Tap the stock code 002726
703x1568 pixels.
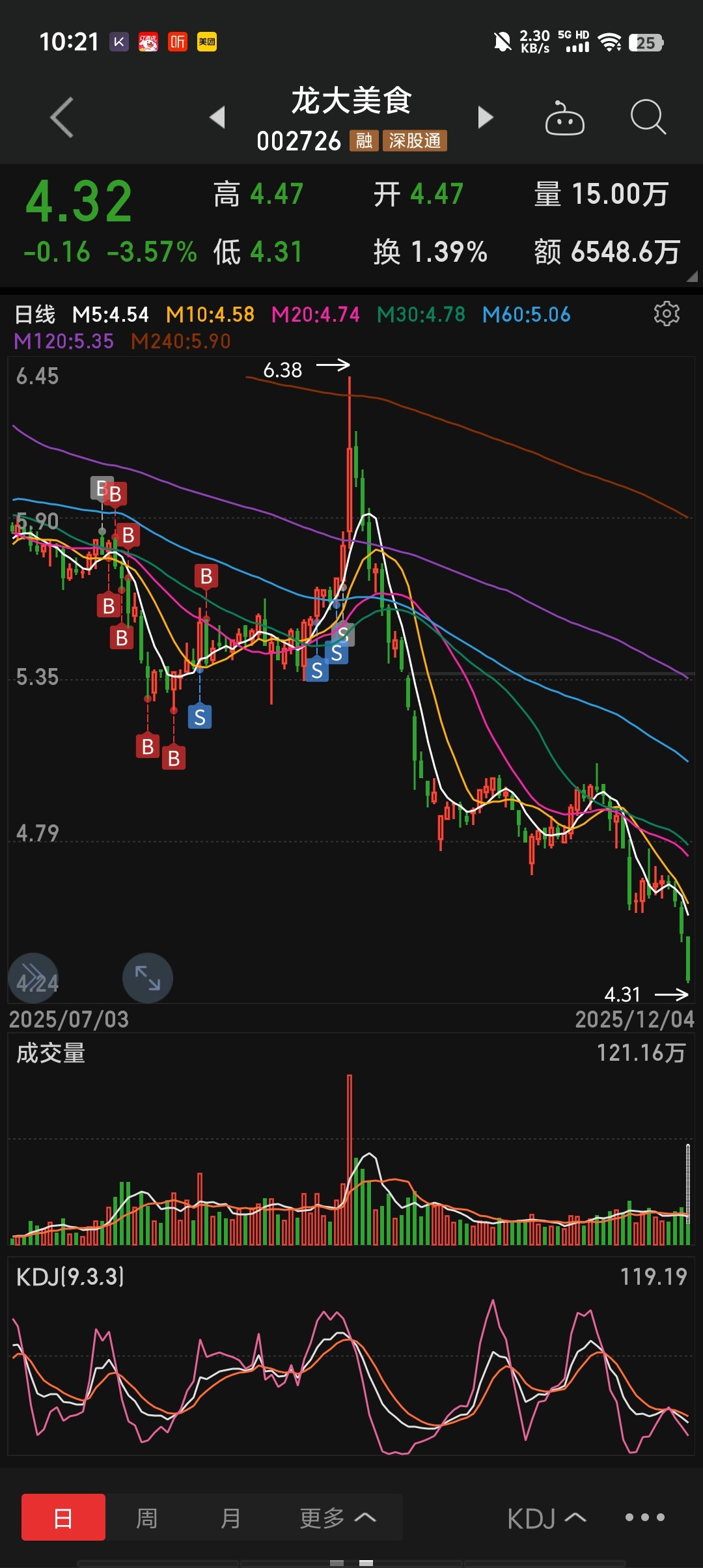(x=299, y=141)
